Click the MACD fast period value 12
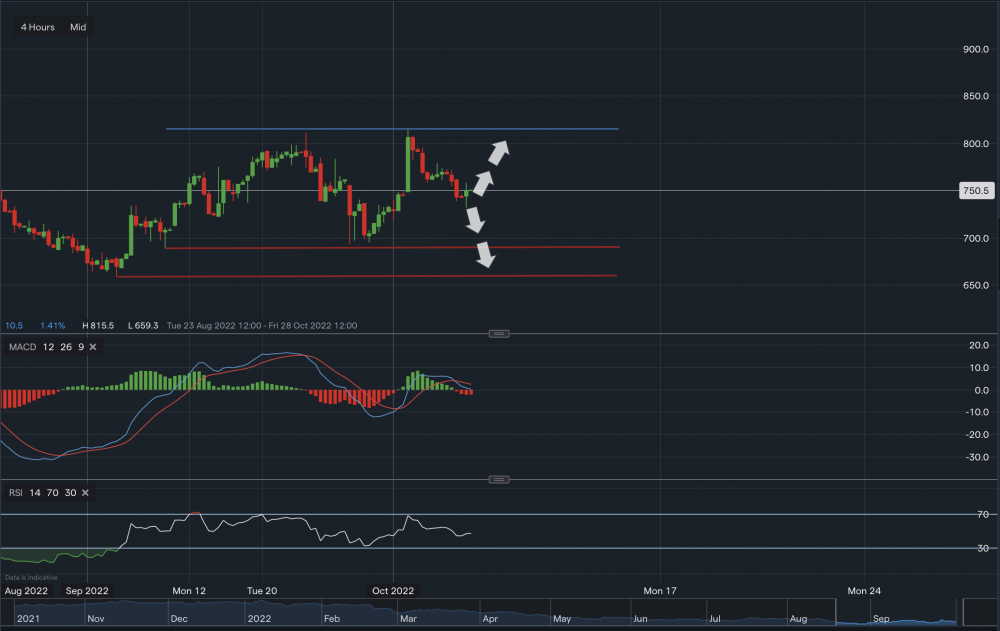The width and height of the screenshot is (1000, 631). [48, 346]
